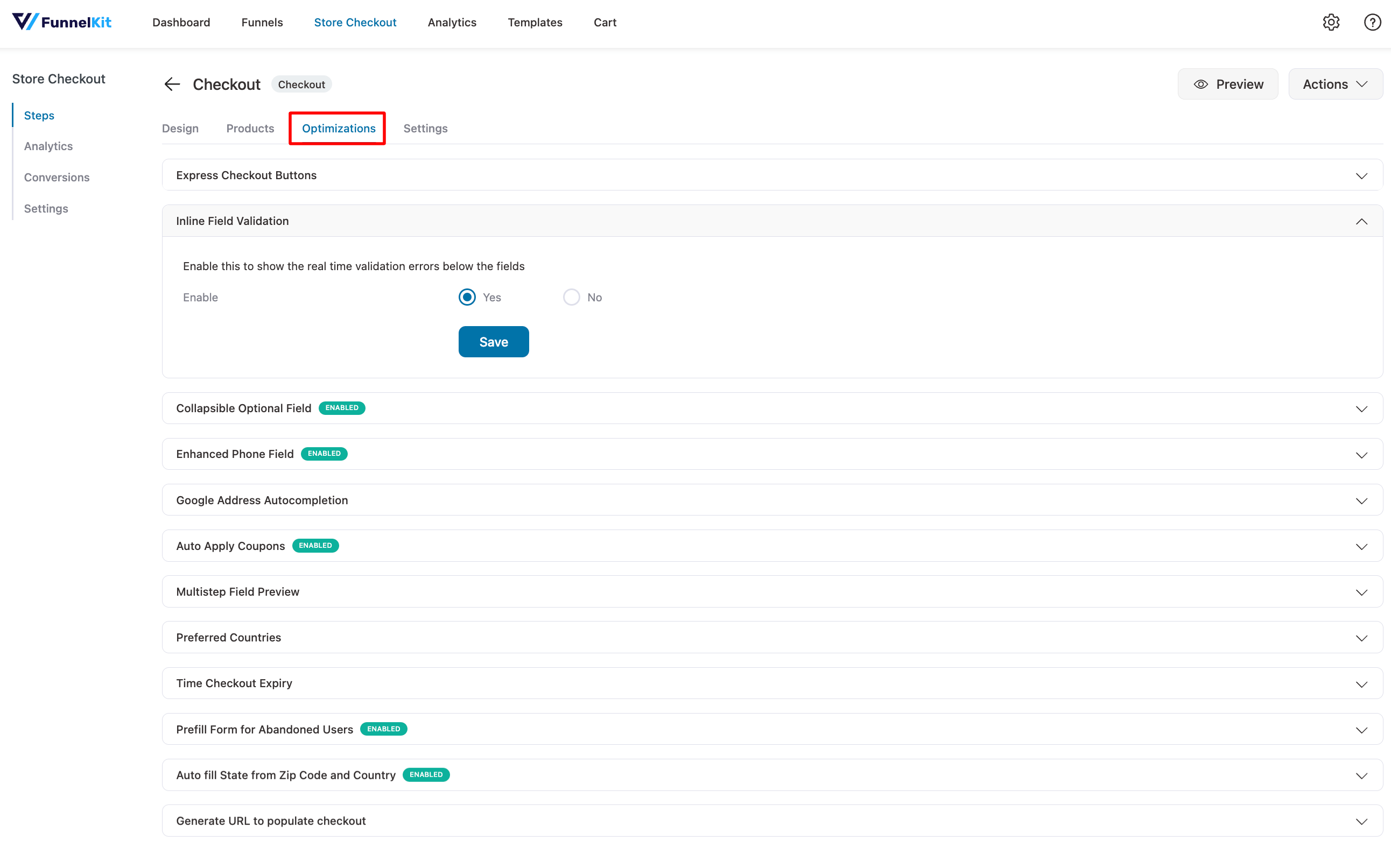1391x868 pixels.
Task: Click the Products tab
Action: [x=249, y=128]
